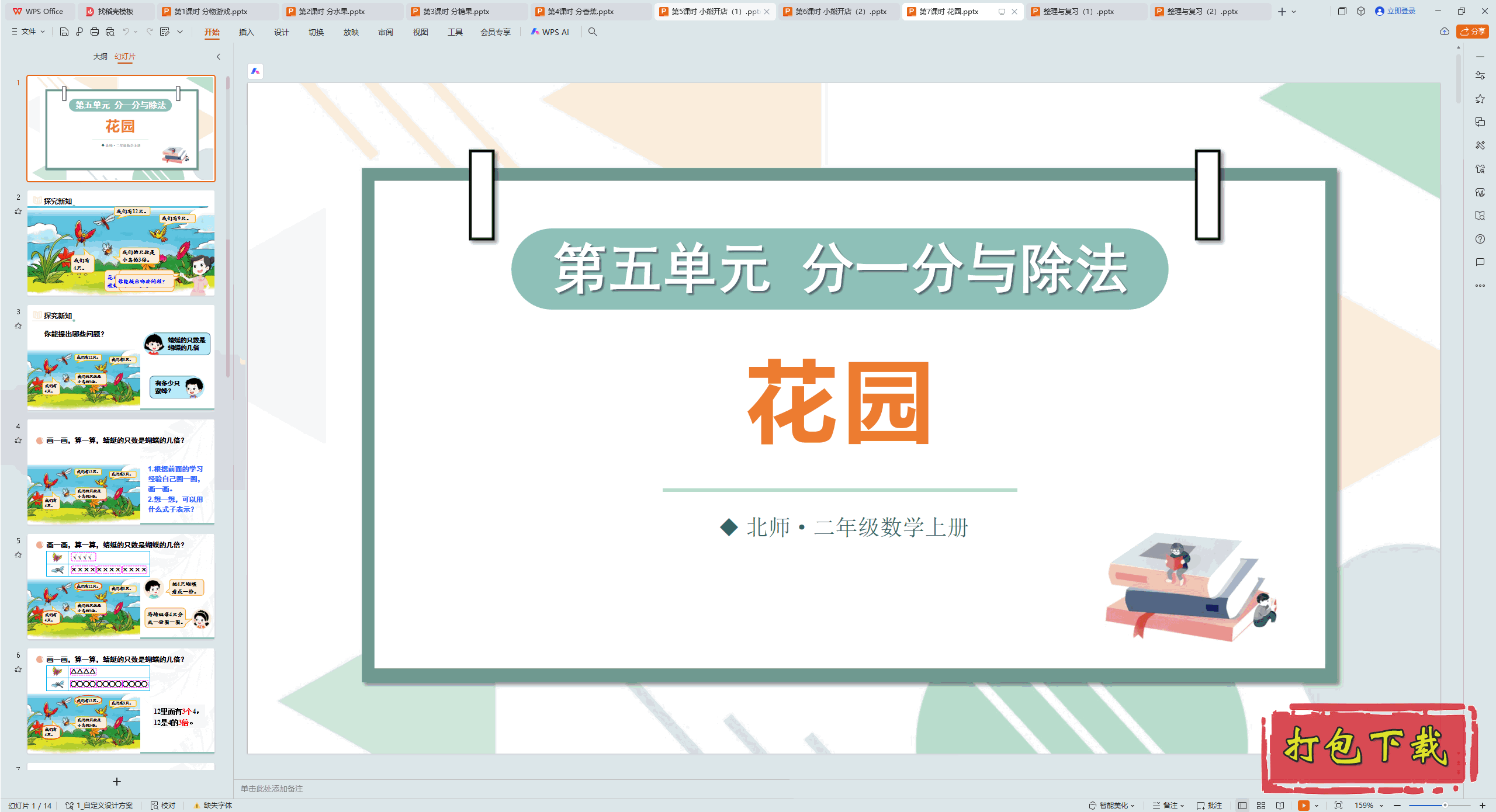Open Print Preview icon

(x=110, y=32)
